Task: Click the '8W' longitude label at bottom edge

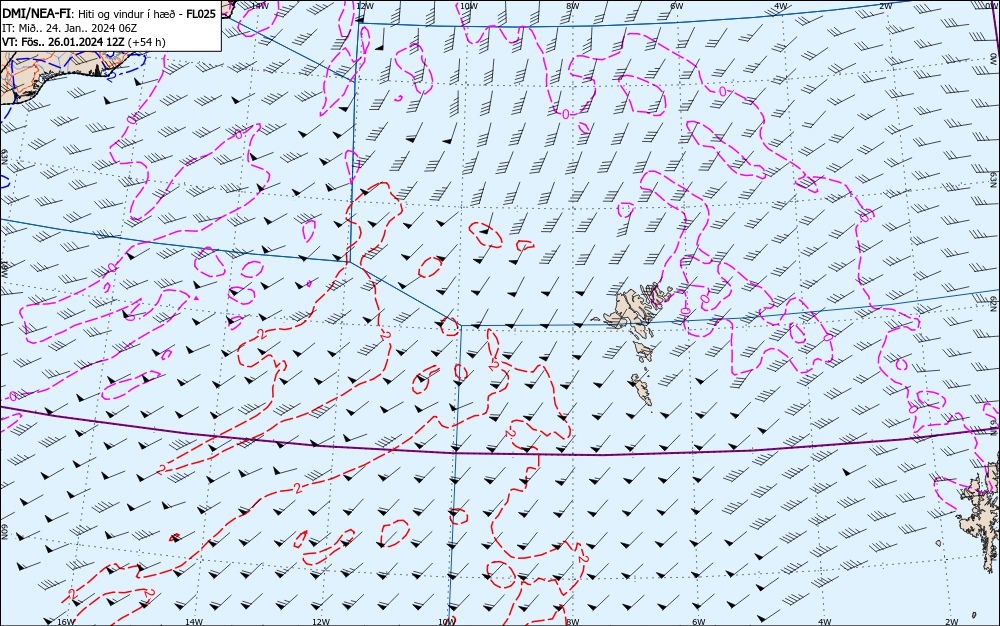Action: click(573, 622)
